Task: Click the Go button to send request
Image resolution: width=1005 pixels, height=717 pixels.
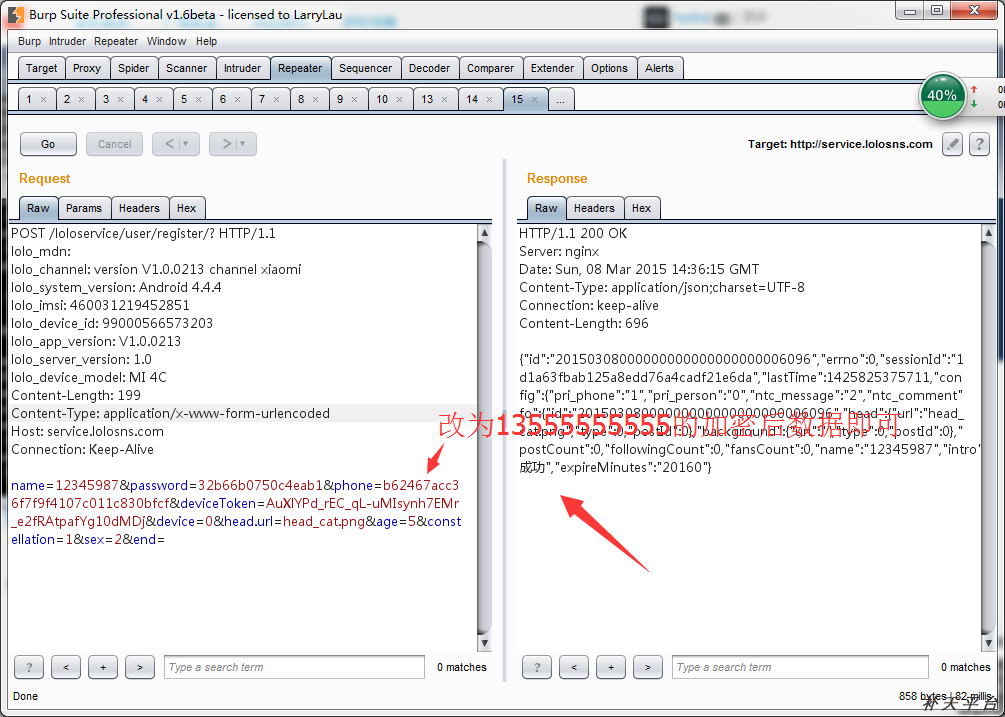Action: coord(48,144)
